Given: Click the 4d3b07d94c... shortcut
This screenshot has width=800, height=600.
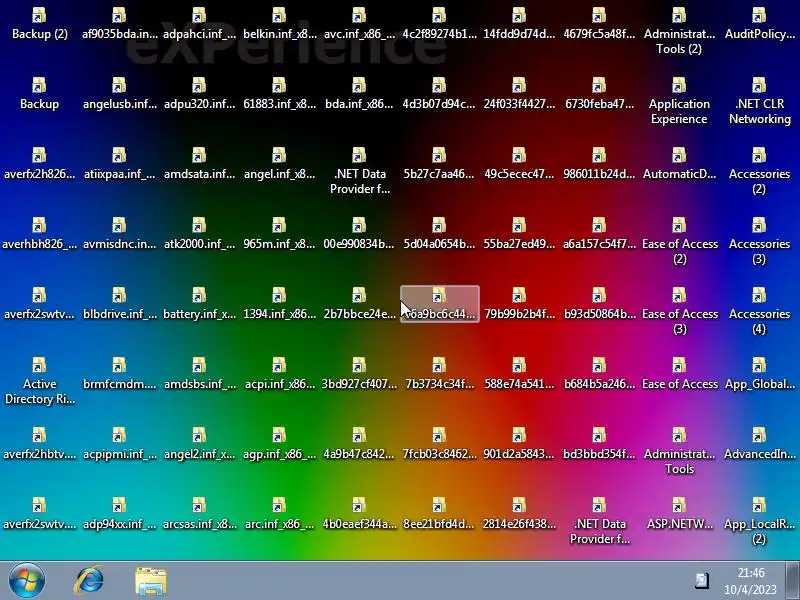Looking at the screenshot, I should (x=439, y=93).
